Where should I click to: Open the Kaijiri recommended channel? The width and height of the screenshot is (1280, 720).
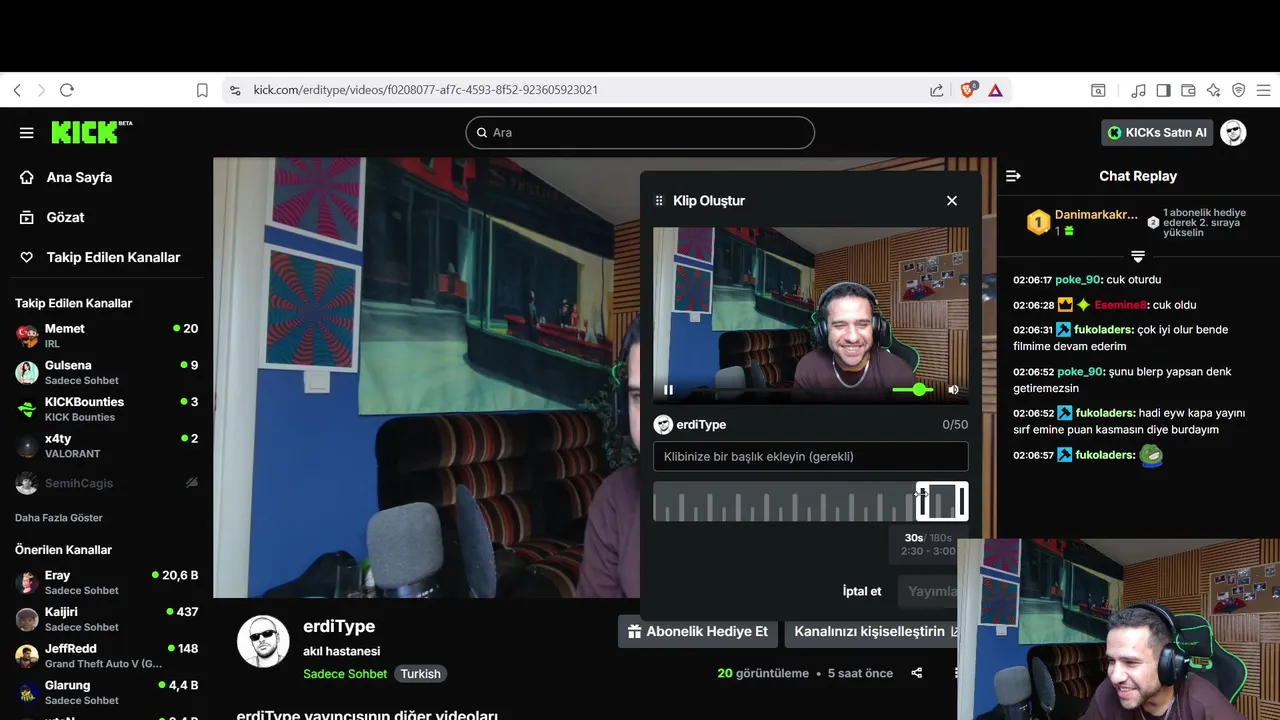[106, 619]
